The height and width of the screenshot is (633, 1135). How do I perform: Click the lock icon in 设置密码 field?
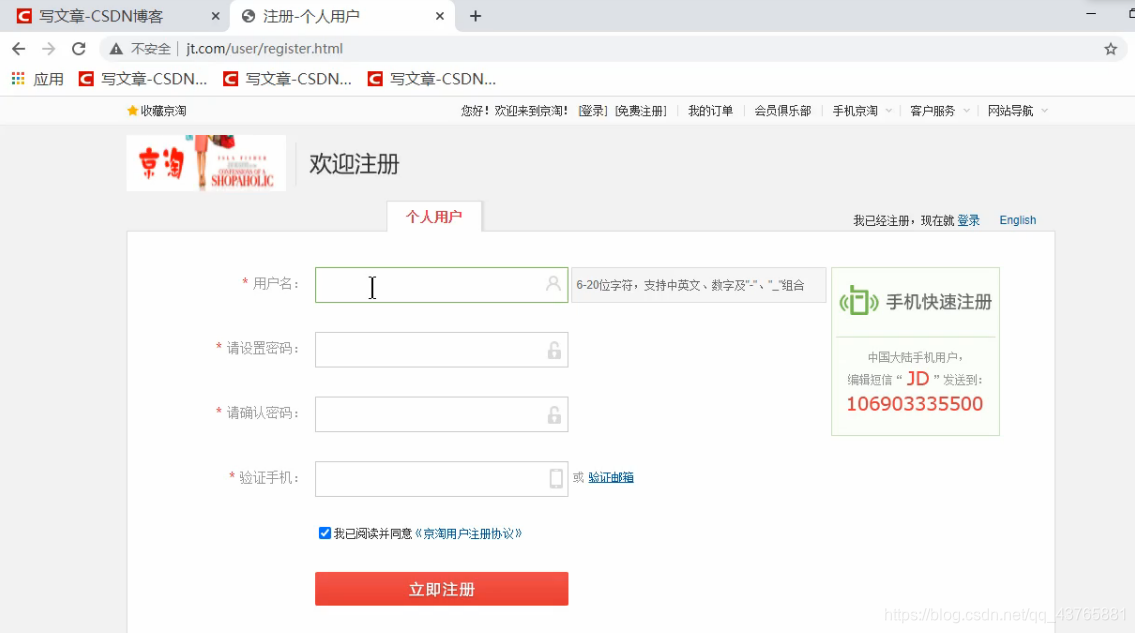tap(554, 350)
